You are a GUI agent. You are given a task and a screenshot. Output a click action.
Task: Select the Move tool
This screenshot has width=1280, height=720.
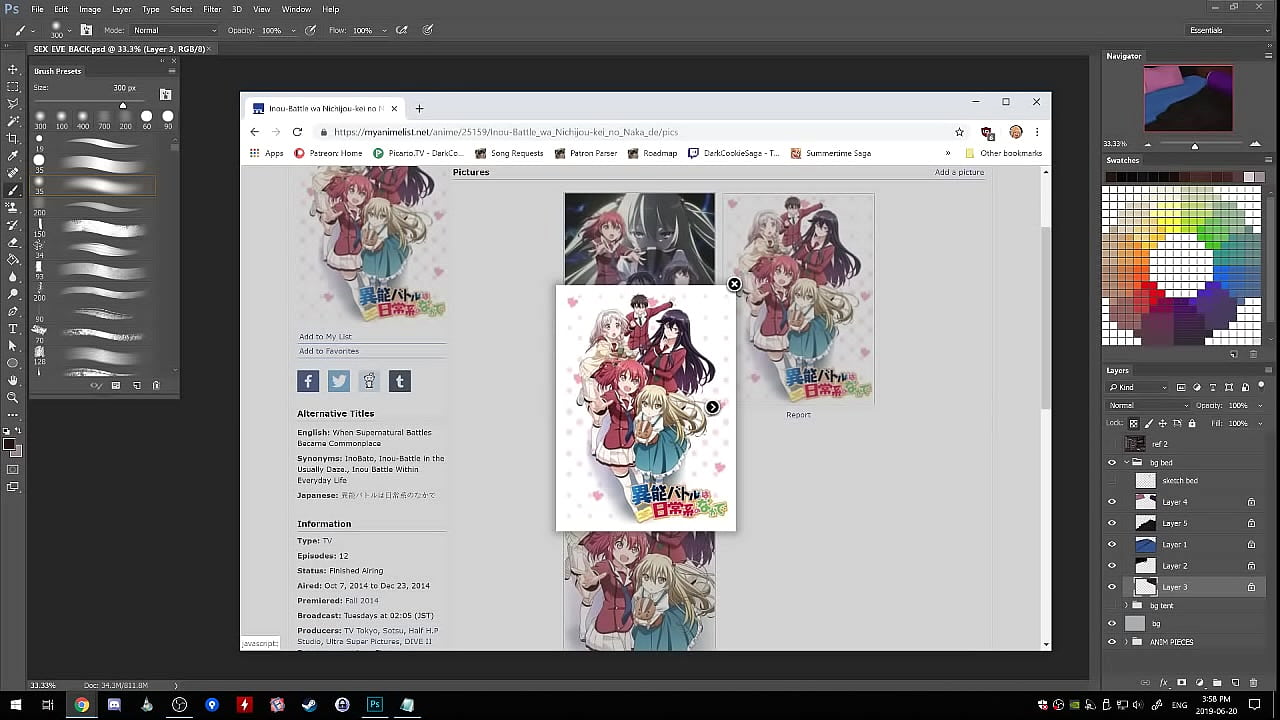click(13, 69)
